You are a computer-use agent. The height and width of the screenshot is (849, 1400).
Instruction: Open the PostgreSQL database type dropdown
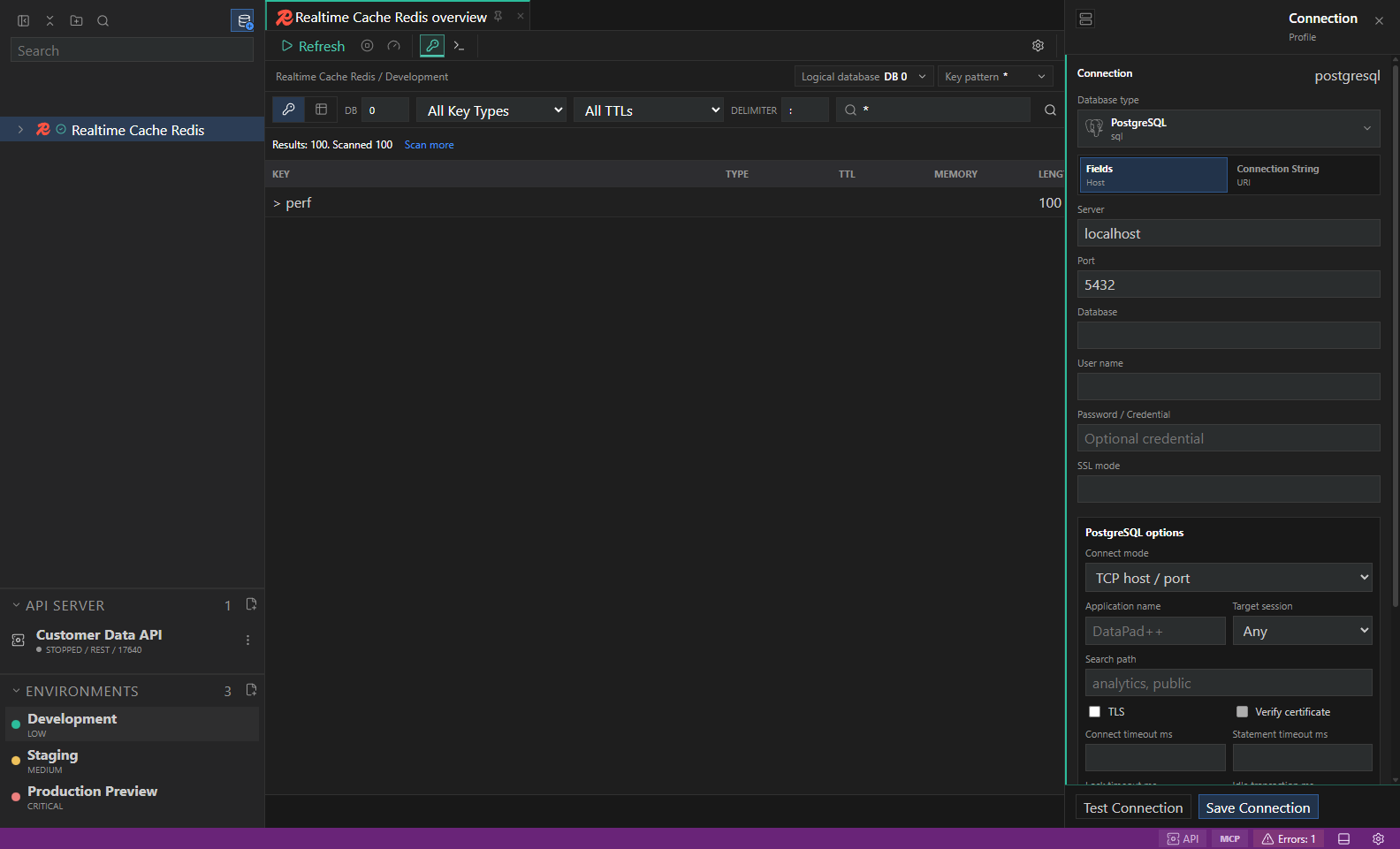1229,129
